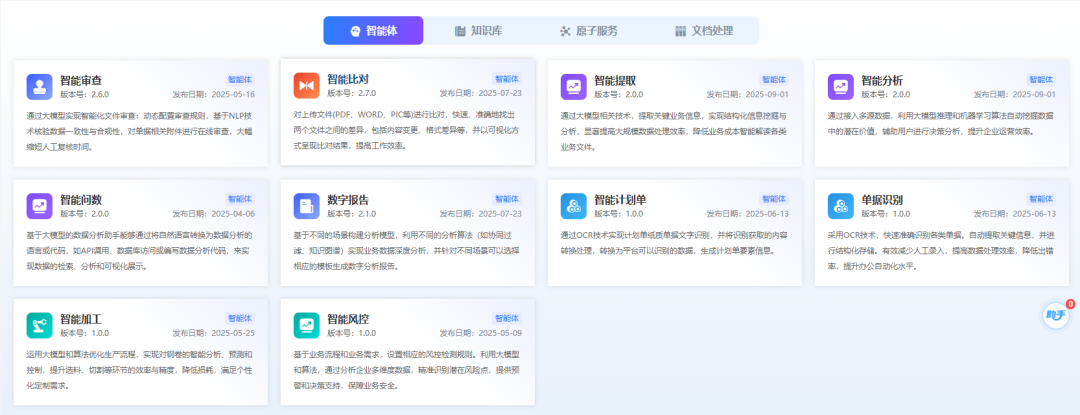Click the 智能体 tag on 单据识别 card
1080x415 pixels.
pos(1041,199)
